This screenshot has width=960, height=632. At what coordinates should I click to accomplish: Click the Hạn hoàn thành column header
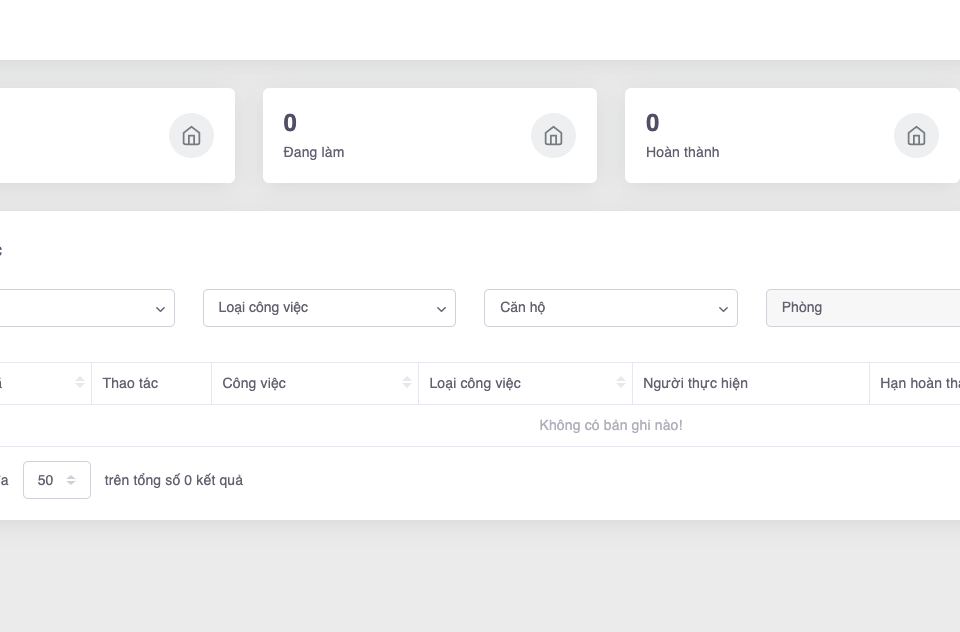point(919,383)
